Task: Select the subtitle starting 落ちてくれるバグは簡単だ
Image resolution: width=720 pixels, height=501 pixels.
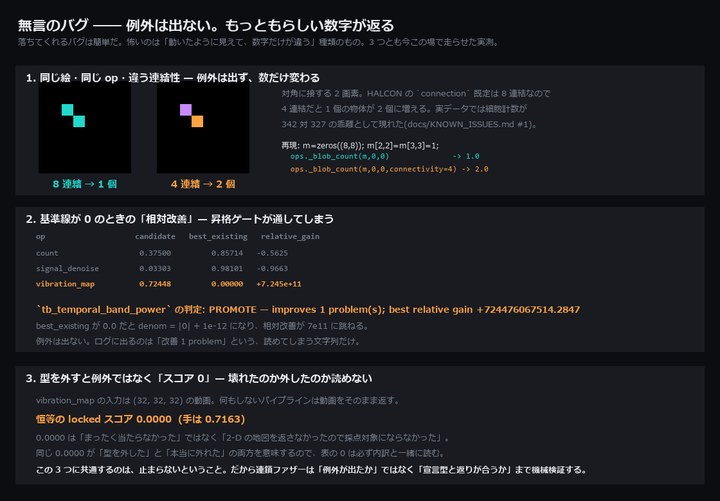Action: [x=258, y=42]
